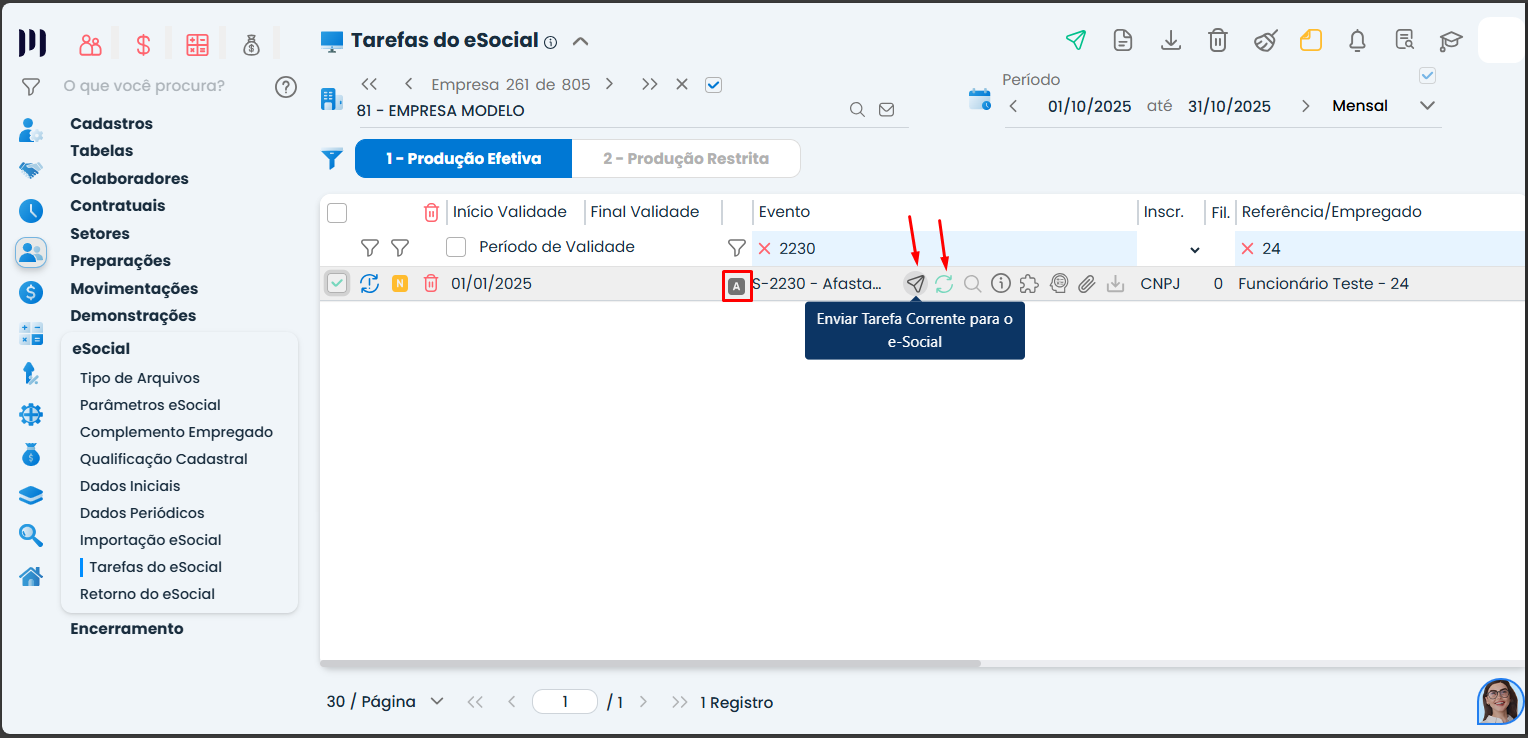Screen dimensions: 1528x738
Task: Click the red people icon in header
Action: coord(91,45)
